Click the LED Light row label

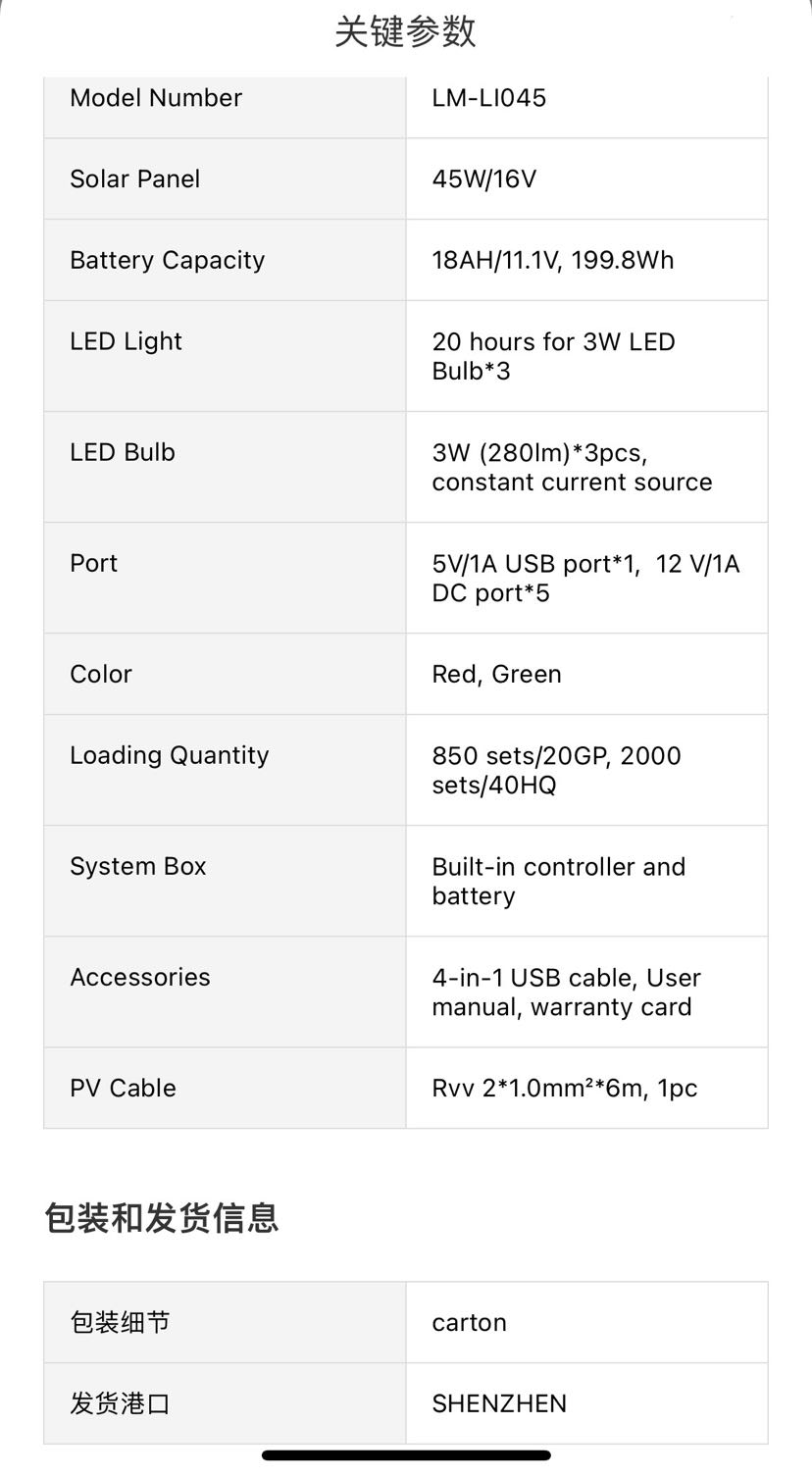[x=126, y=342]
